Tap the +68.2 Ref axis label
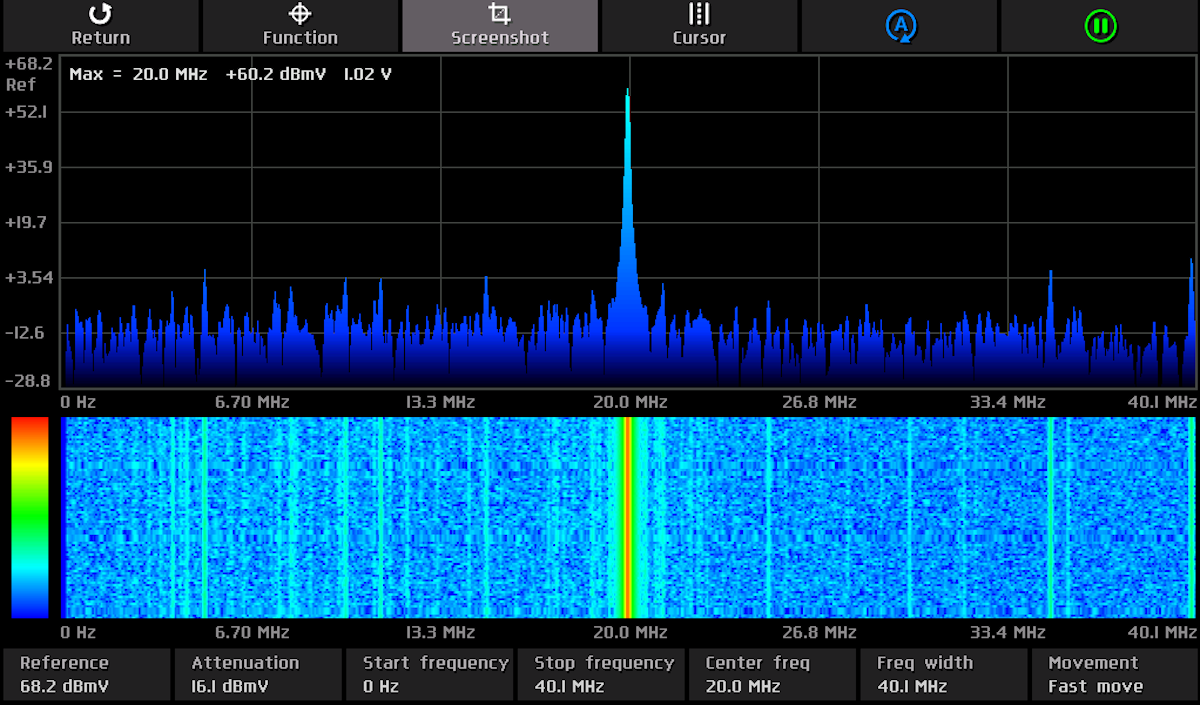1200x705 pixels. tap(28, 73)
